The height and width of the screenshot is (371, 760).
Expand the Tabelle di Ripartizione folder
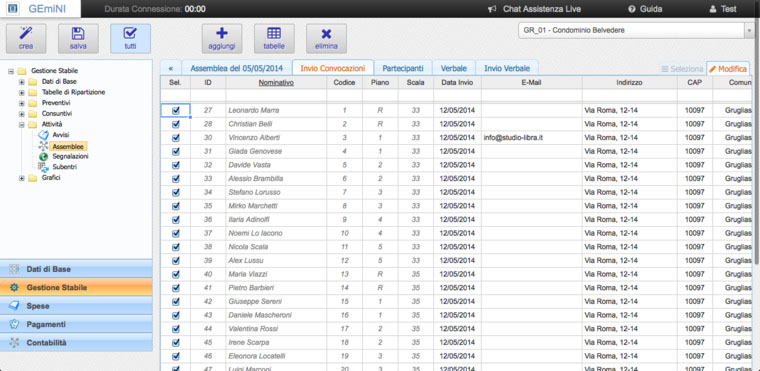click(21, 92)
